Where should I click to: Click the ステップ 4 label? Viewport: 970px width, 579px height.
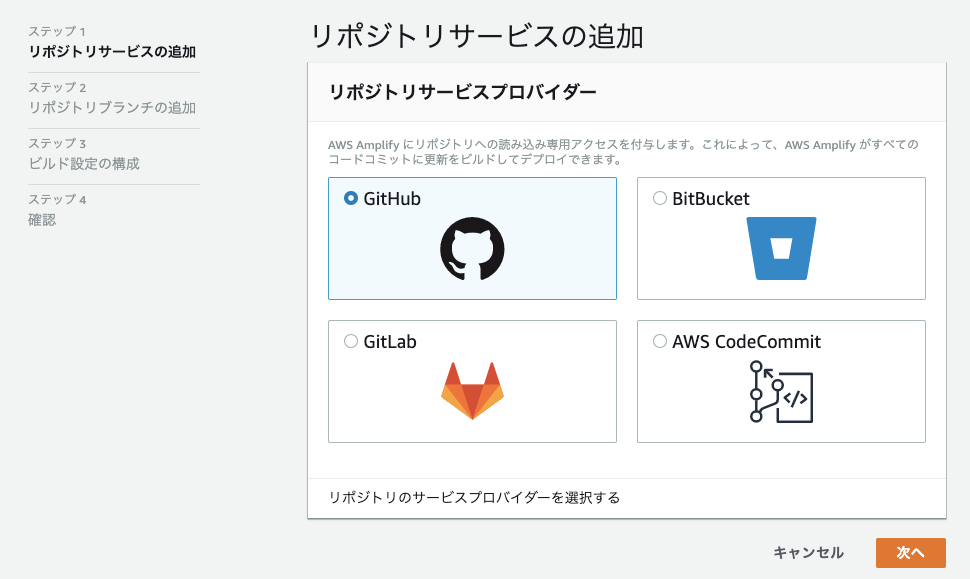pos(57,200)
